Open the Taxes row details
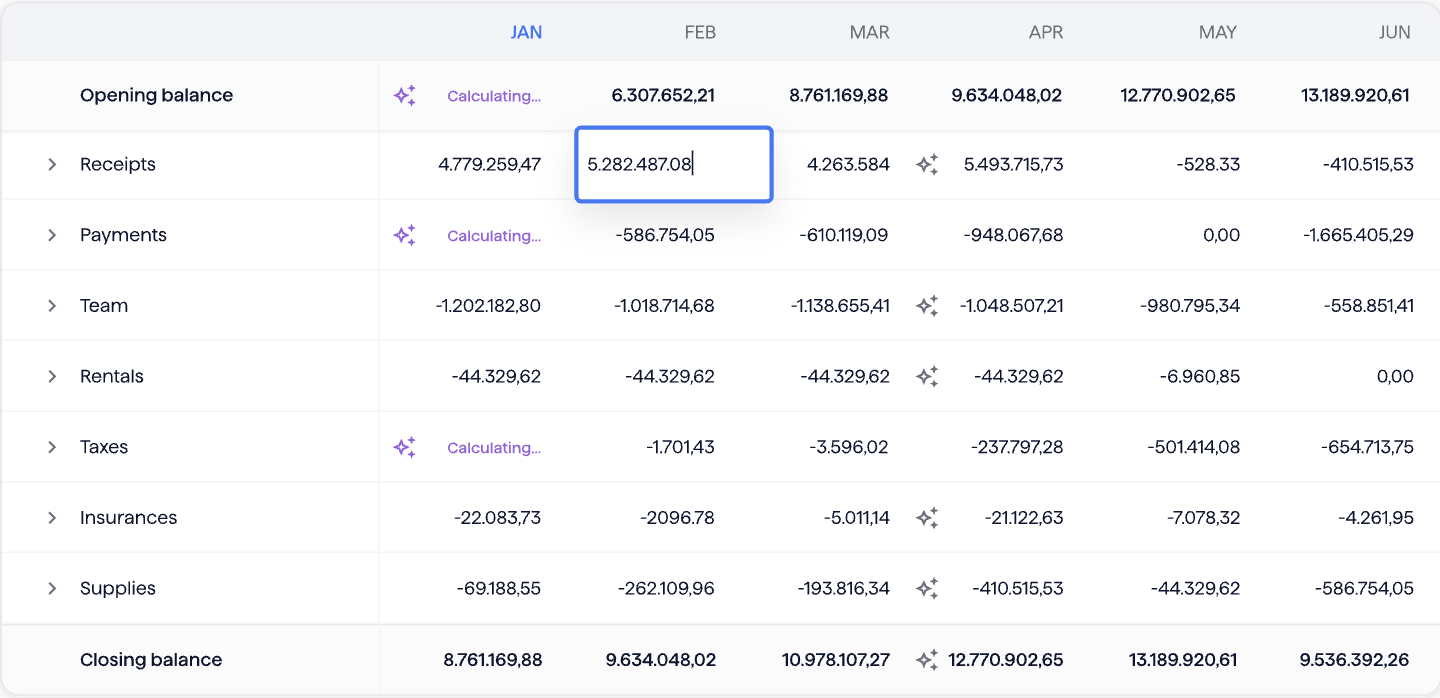The image size is (1440, 698). click(x=52, y=448)
